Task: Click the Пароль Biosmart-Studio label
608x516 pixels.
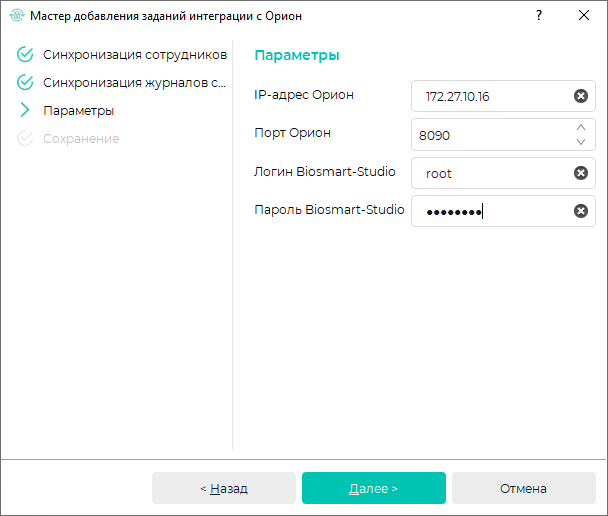Action: pos(329,209)
